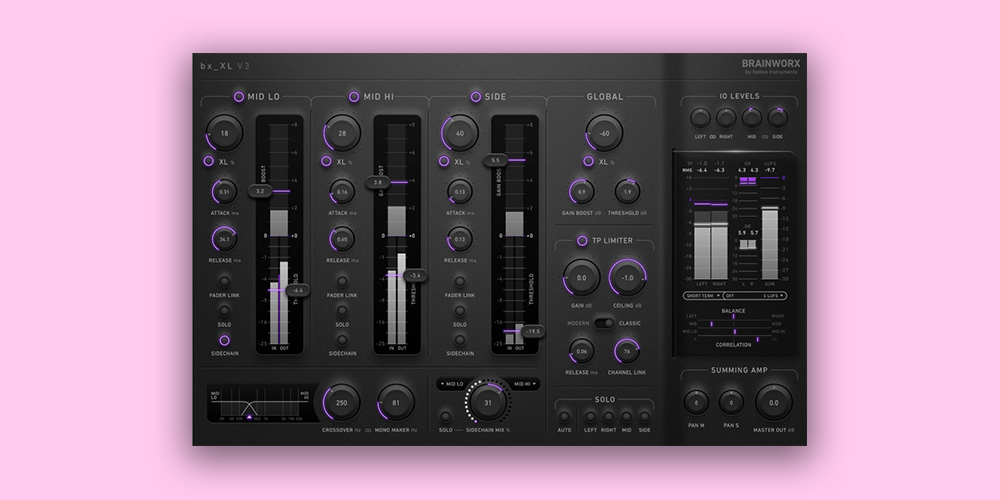Viewport: 1000px width, 500px height.
Task: Click MID HI Attack knob 0.16
Action: click(x=342, y=191)
